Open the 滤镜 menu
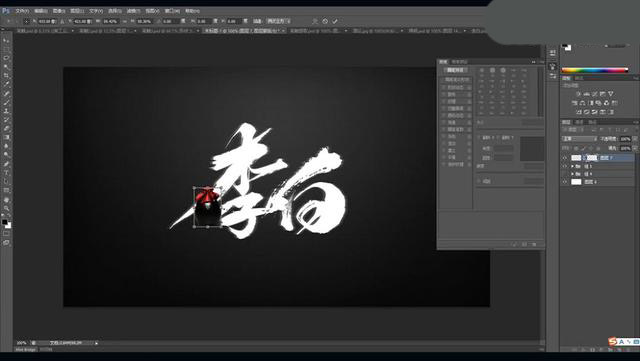 click(x=133, y=11)
